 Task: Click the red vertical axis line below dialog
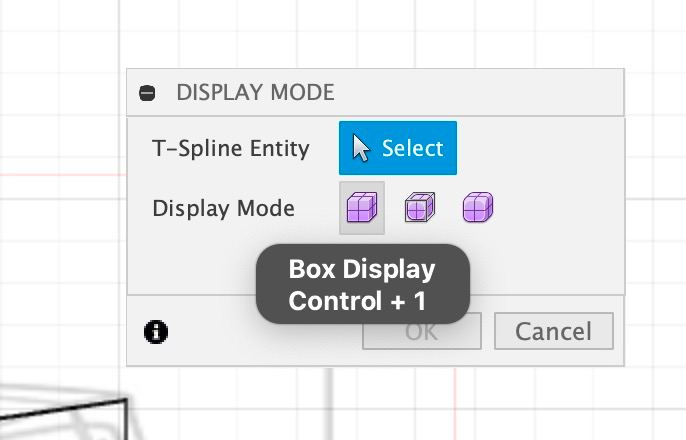coord(455,400)
